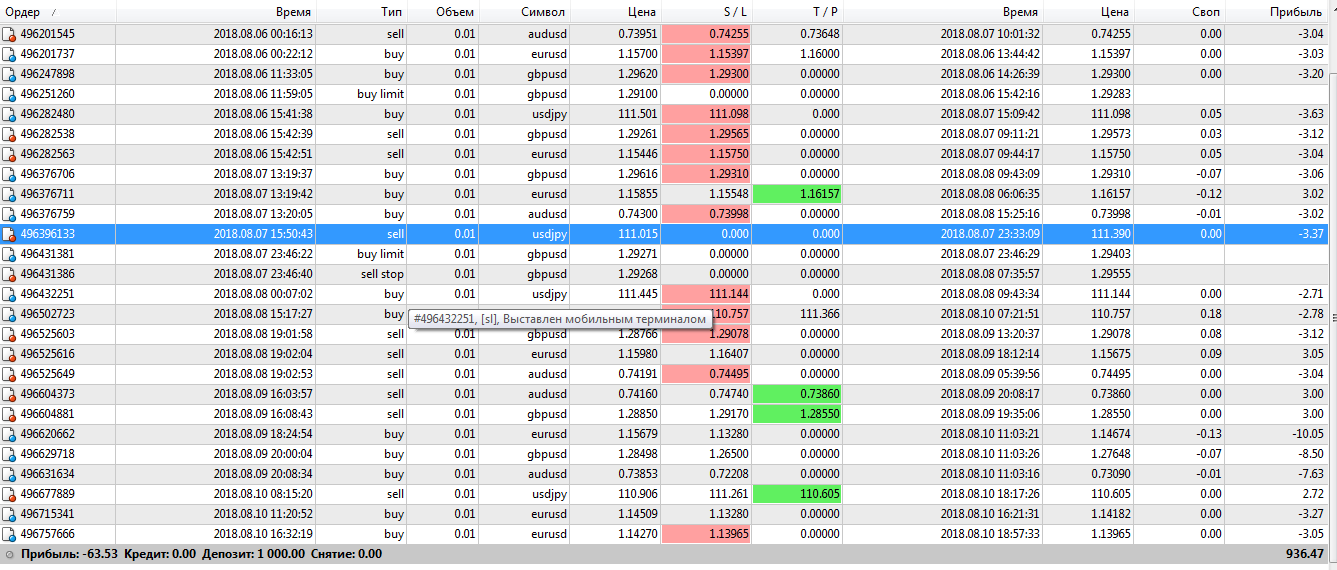Viewport: 1337px width, 570px height.
Task: Click the order icon for 496282563
Action: tap(9, 154)
